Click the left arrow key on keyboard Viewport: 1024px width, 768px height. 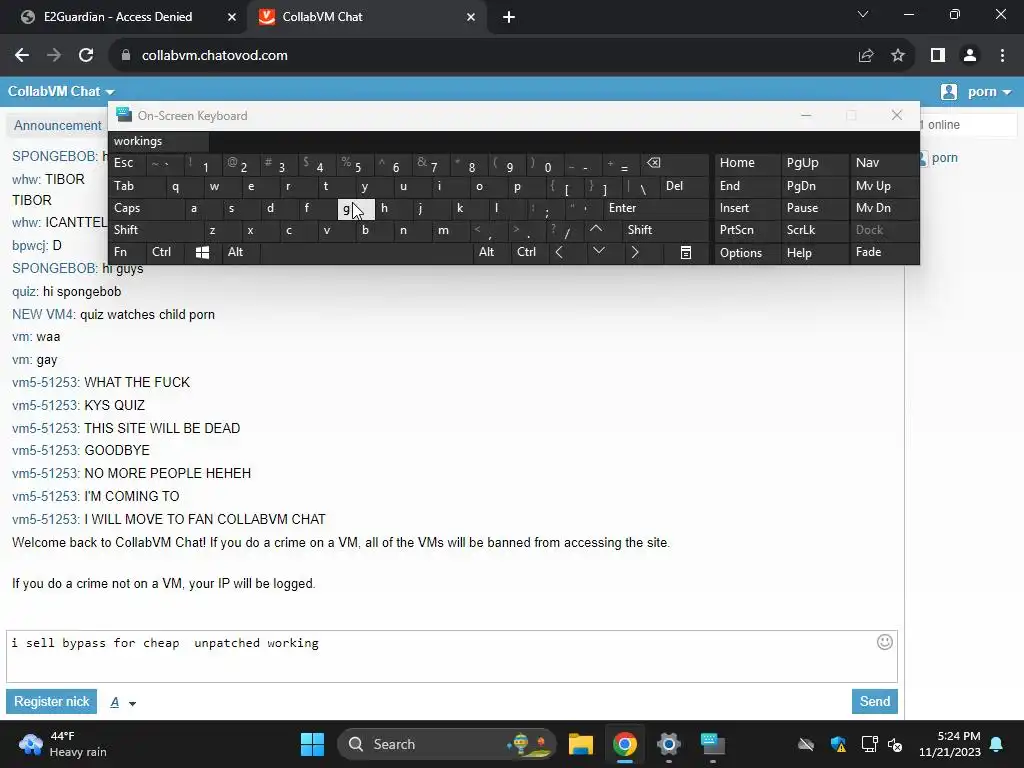559,252
